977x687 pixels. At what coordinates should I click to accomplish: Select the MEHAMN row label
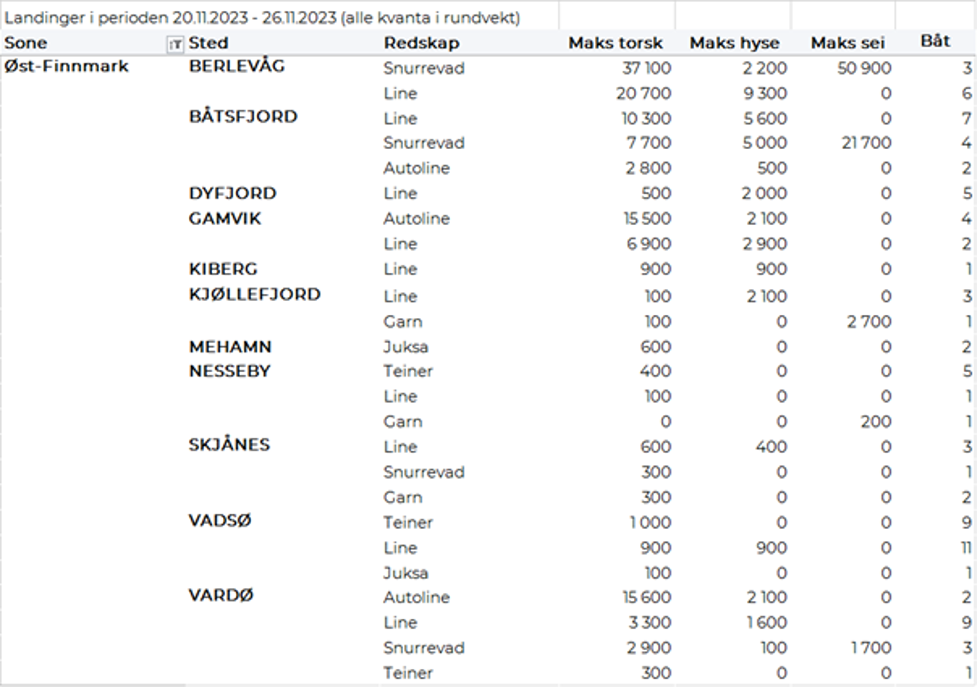[230, 347]
